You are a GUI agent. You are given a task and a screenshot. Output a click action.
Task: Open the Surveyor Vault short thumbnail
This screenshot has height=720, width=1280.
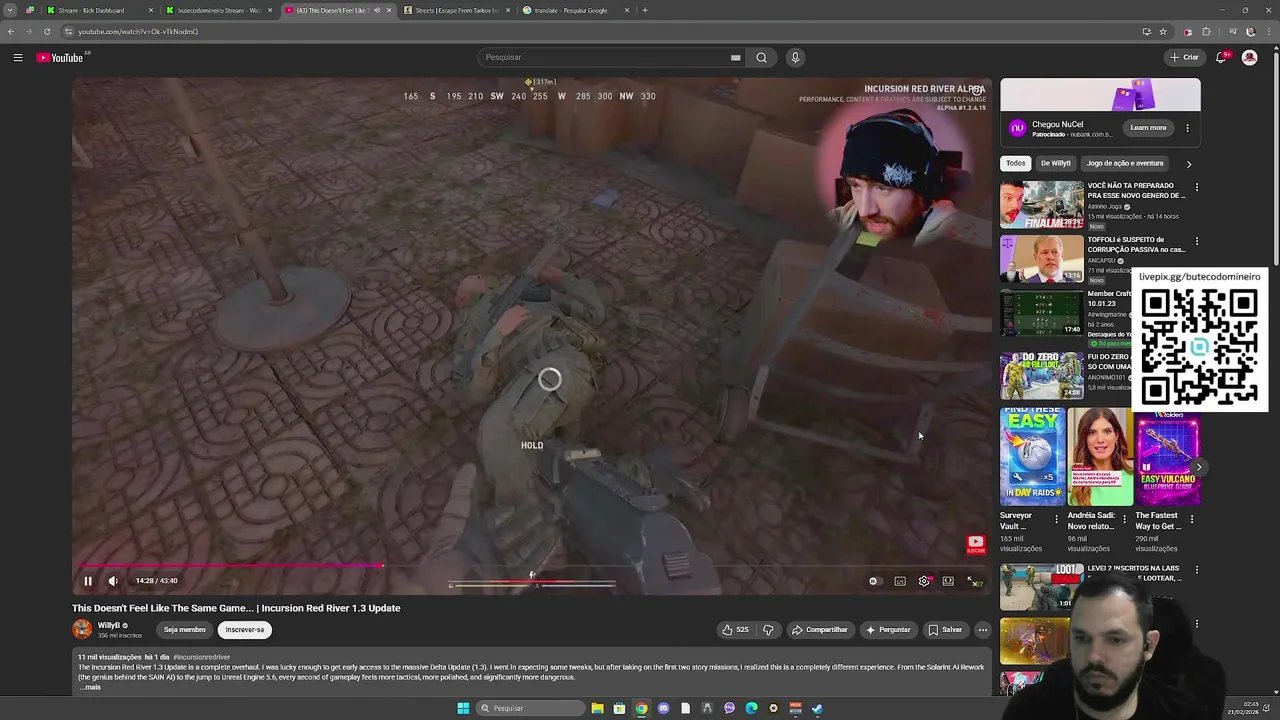tap(1032, 456)
